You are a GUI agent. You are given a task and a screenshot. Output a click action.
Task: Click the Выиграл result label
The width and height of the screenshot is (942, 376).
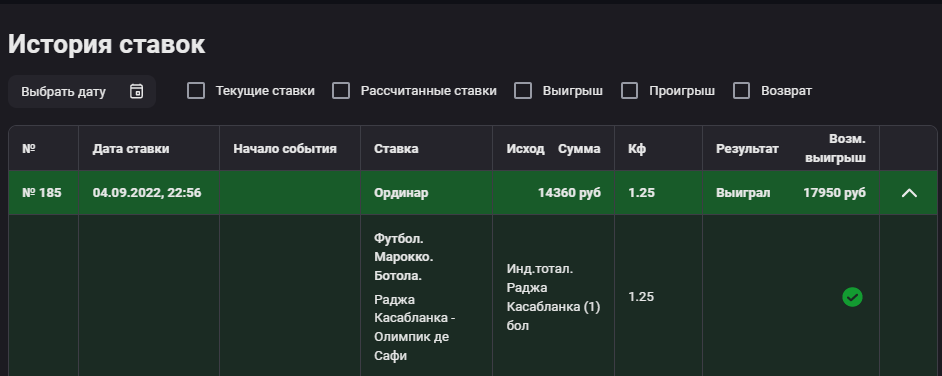pos(743,193)
